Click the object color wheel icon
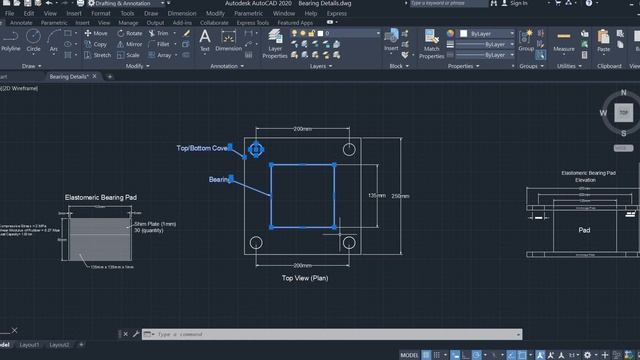 [x=450, y=33]
